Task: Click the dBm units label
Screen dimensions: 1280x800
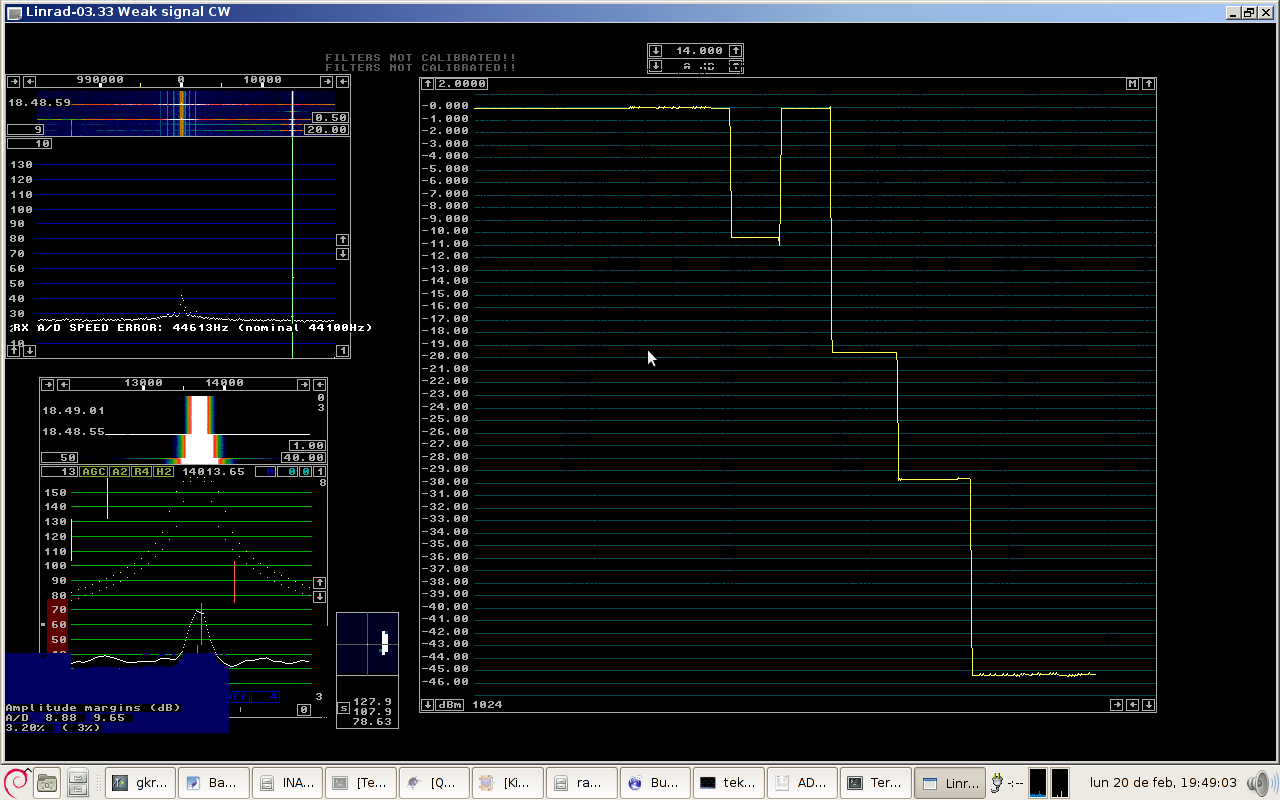Action: [451, 705]
